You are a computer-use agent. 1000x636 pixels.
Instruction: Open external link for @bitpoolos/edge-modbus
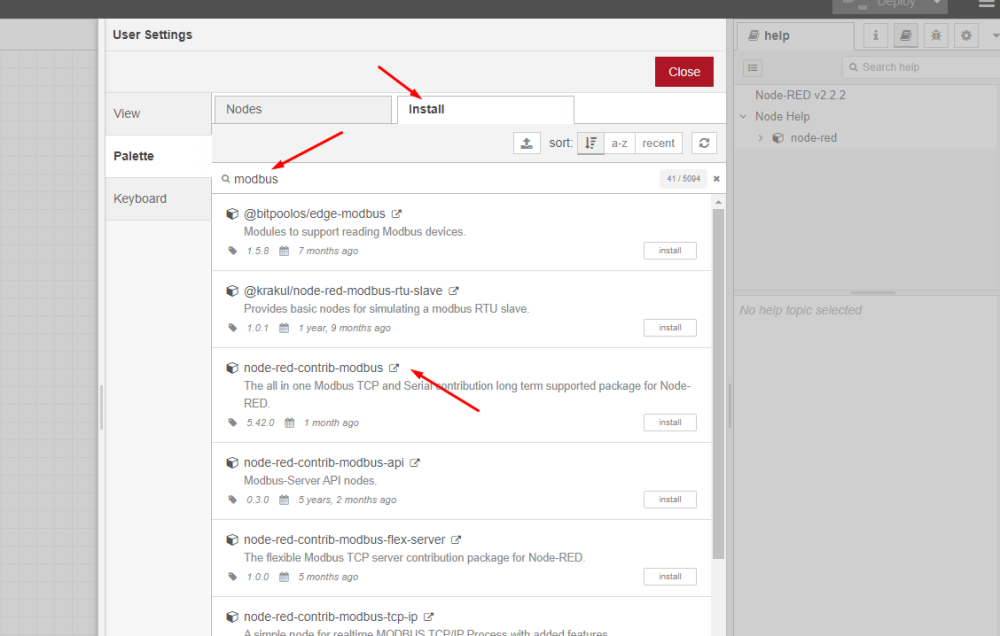397,214
